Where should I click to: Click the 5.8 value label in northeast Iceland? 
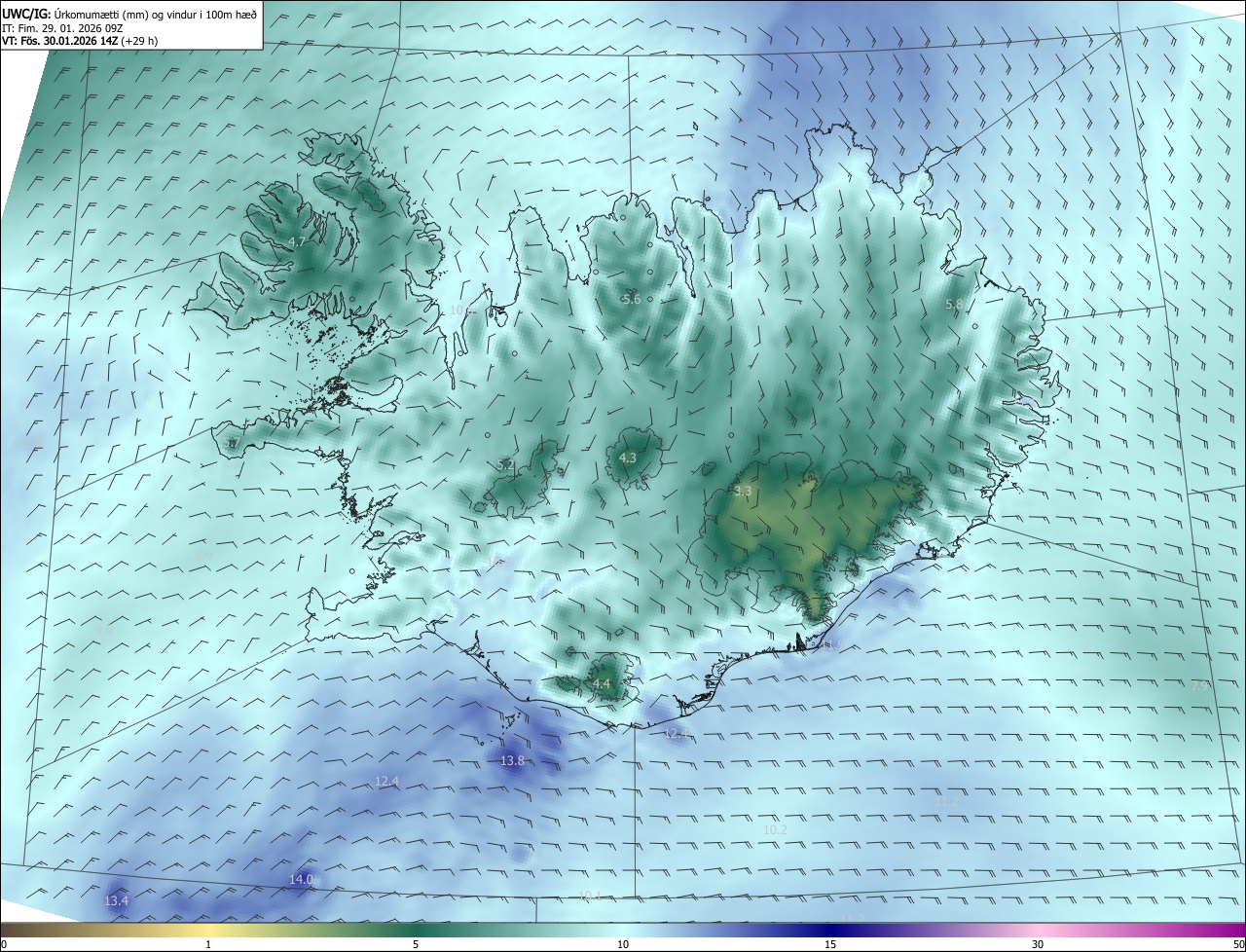point(955,305)
